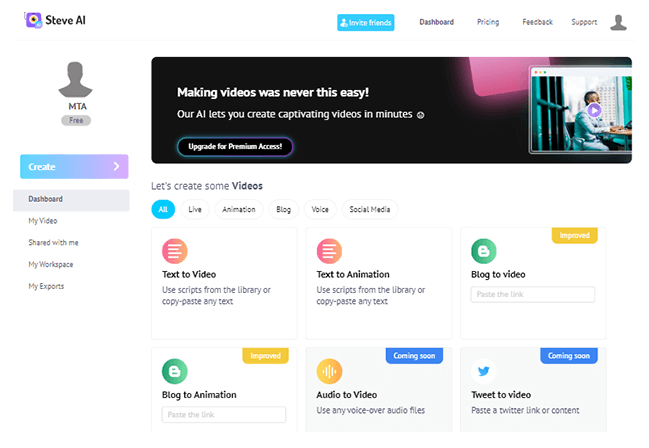Select the Voice filter chip
The width and height of the screenshot is (649, 448).
320,210
